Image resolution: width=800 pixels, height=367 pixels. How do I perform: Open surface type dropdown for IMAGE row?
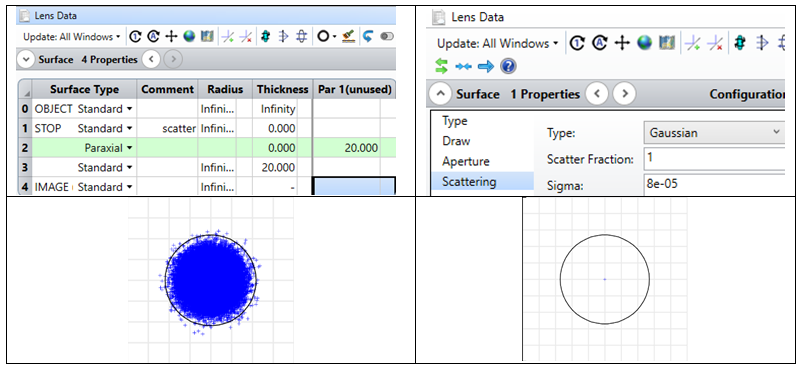click(130, 187)
